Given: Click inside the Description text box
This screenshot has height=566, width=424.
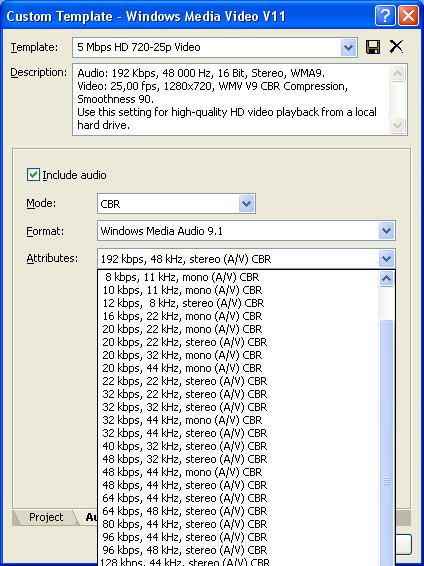Looking at the screenshot, I should pyautogui.click(x=231, y=100).
